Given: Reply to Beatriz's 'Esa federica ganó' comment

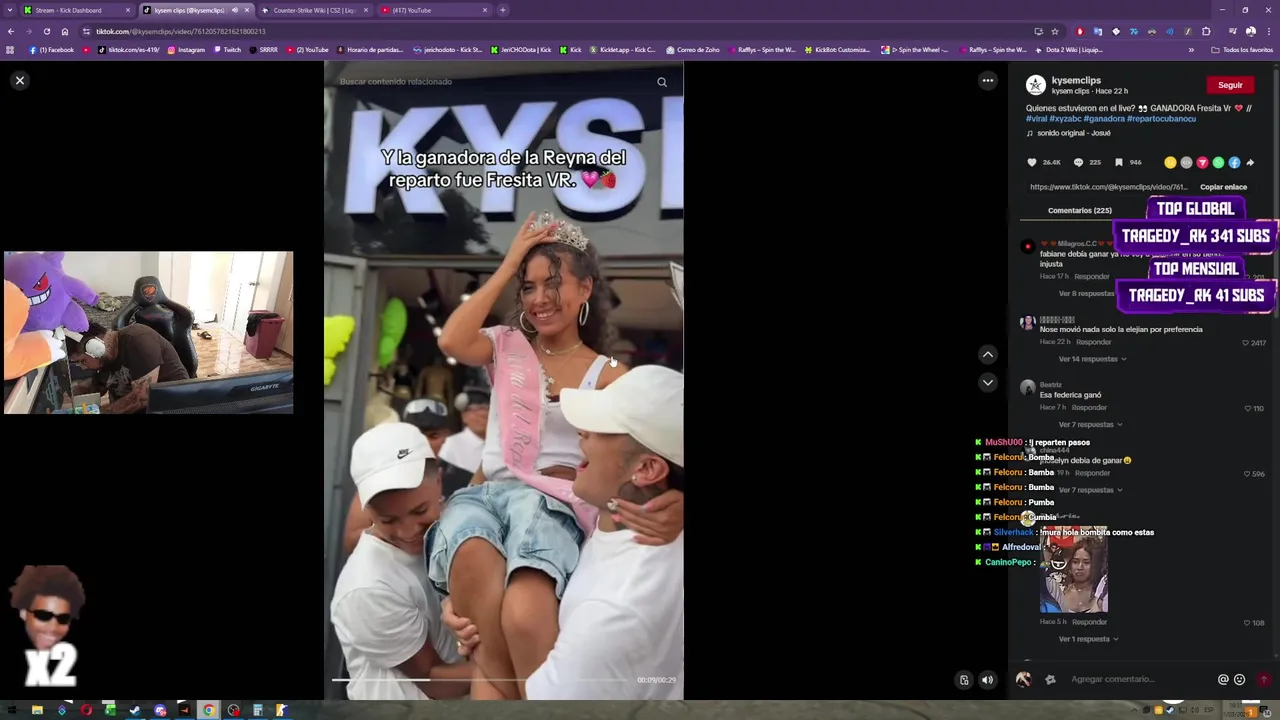Looking at the screenshot, I should [x=1089, y=408].
